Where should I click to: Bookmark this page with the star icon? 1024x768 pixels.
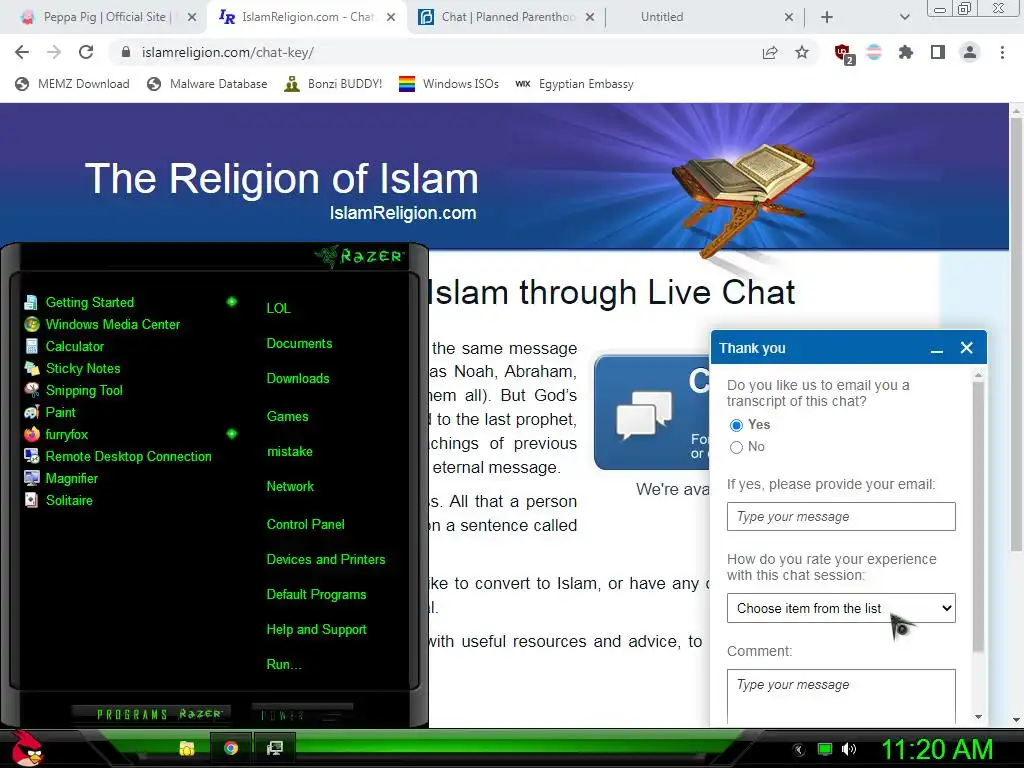click(802, 52)
